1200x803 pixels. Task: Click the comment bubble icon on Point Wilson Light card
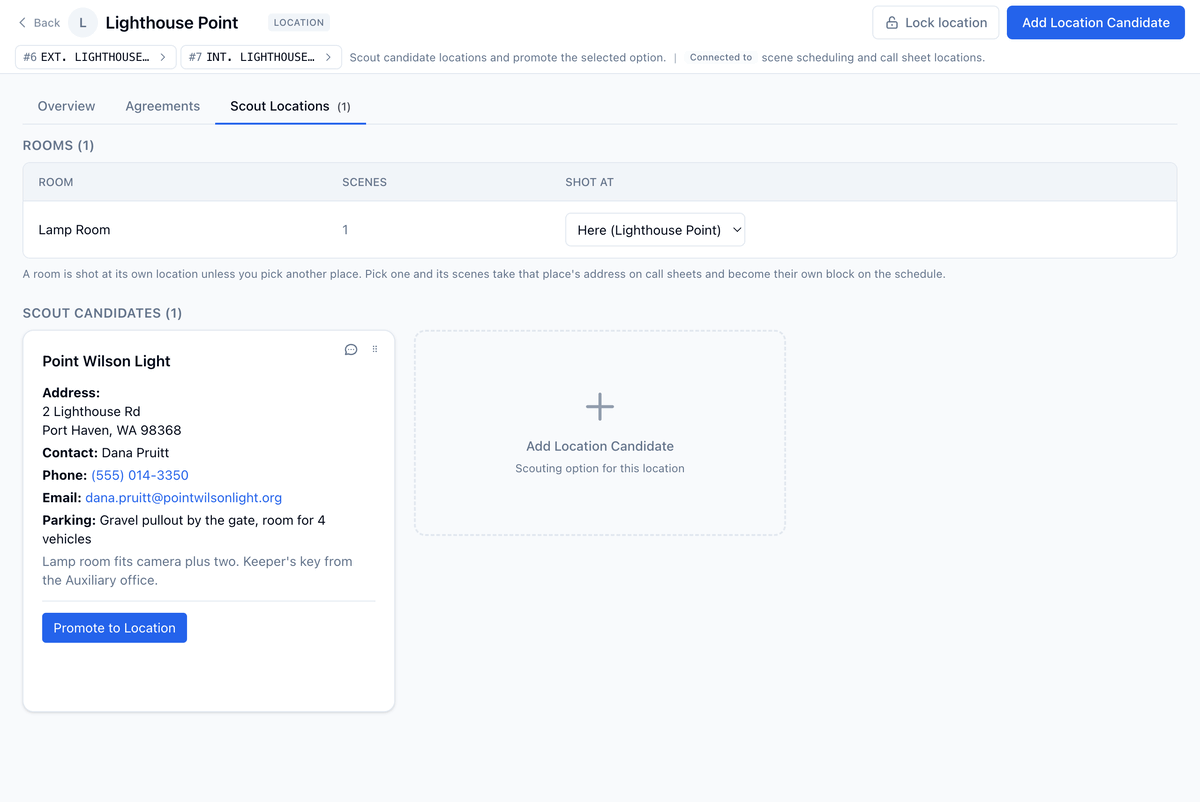(x=351, y=350)
